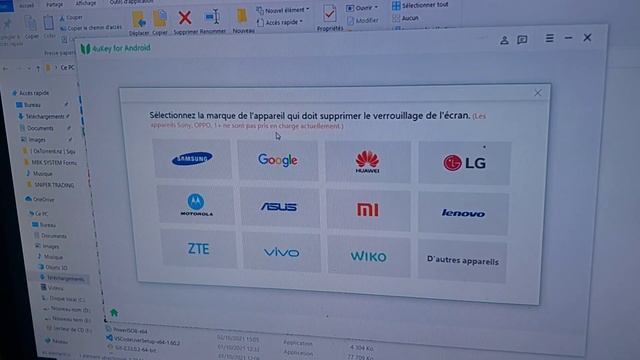Screen dimensions: 640x360
Task: Select the vivo brand logo
Action: click(282, 252)
